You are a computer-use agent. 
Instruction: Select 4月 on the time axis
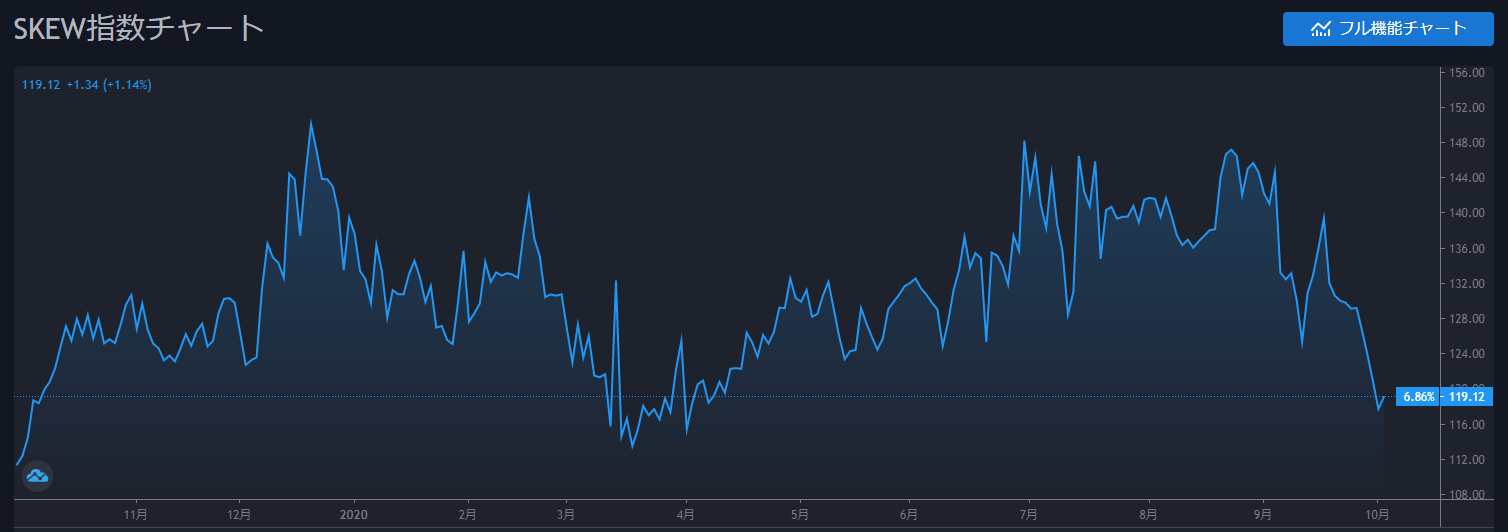pyautogui.click(x=685, y=514)
